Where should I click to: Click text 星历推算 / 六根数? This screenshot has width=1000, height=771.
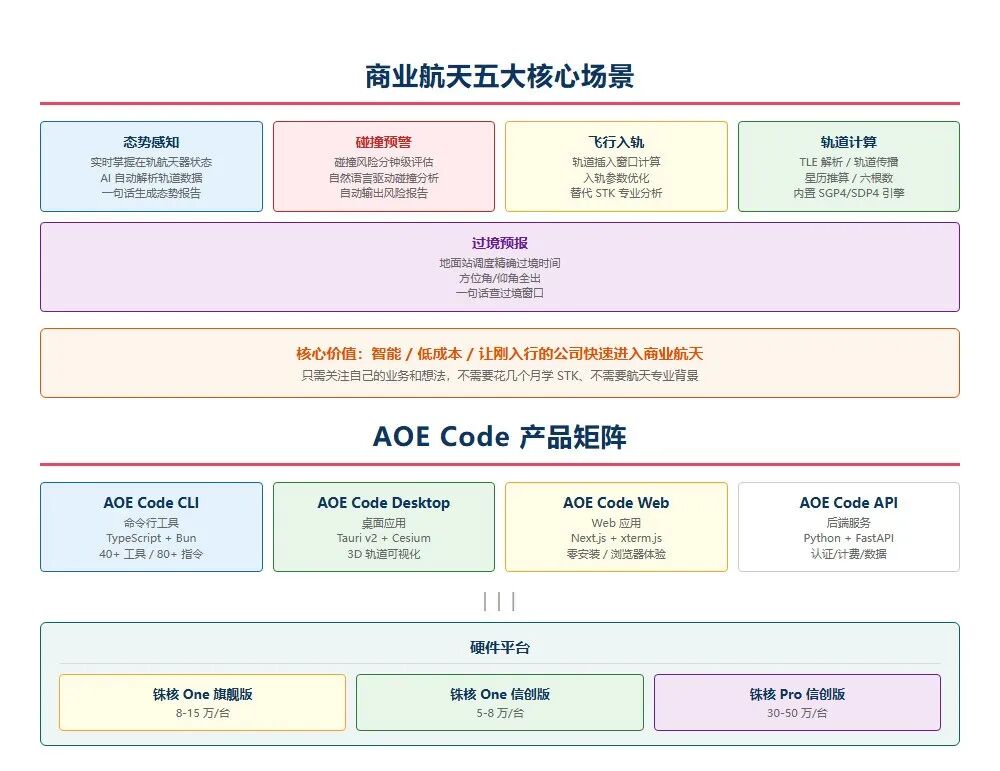coord(848,177)
